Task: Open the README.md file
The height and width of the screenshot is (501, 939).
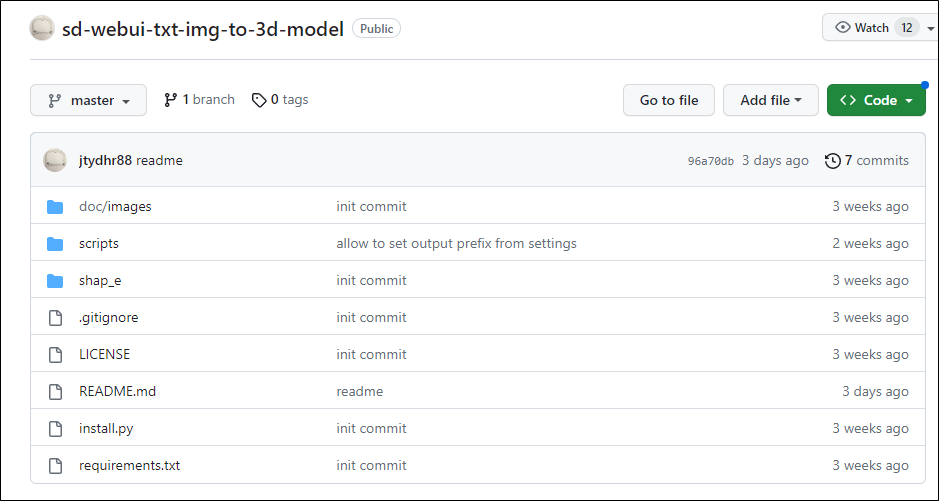Action: pos(117,391)
